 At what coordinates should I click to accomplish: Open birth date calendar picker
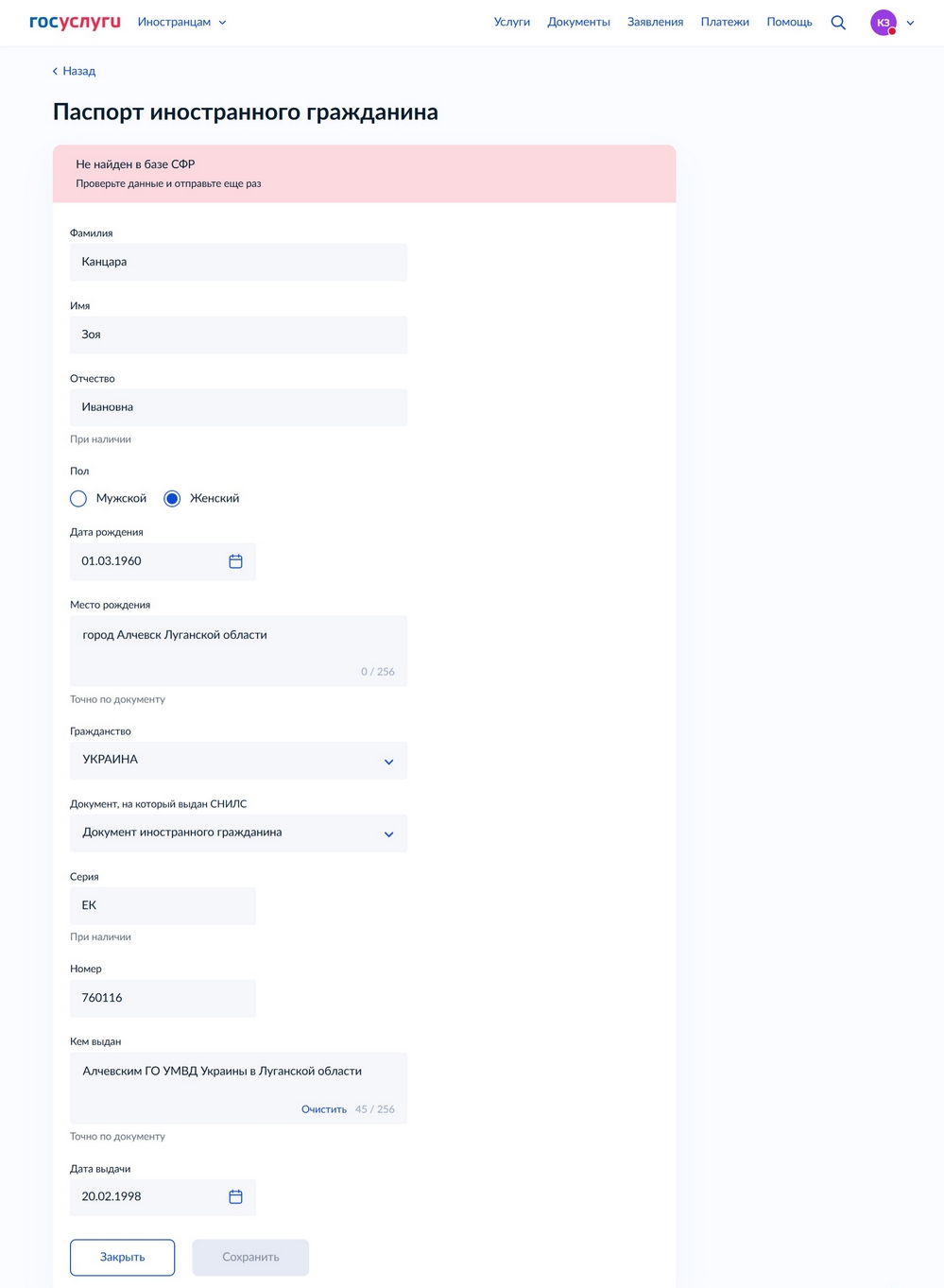pyautogui.click(x=235, y=561)
